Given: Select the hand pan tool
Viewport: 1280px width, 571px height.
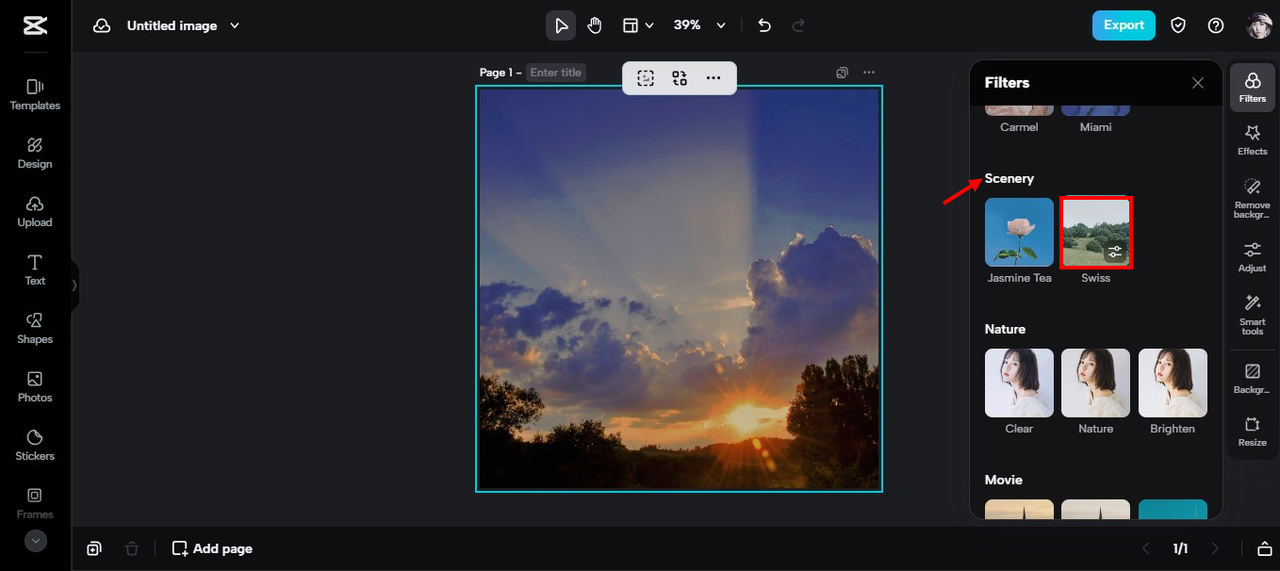Looking at the screenshot, I should coord(595,26).
